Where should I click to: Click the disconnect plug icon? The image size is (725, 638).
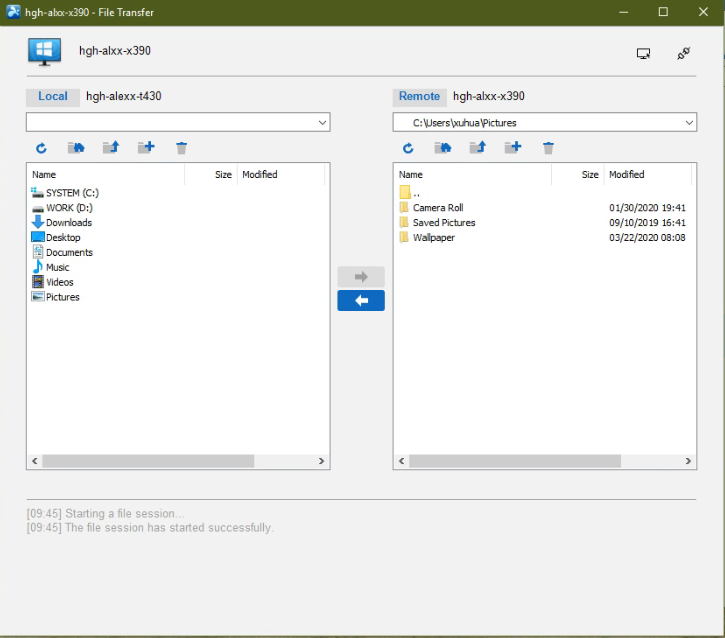[683, 53]
